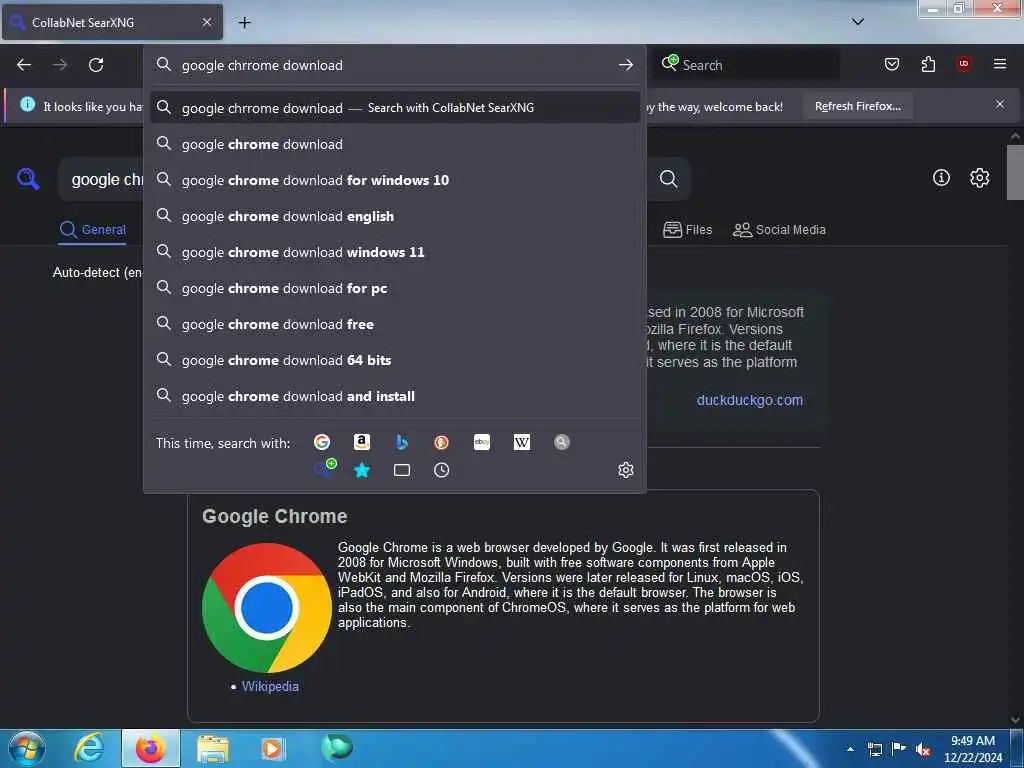Open the duckduckgo.com link
Image resolution: width=1024 pixels, height=768 pixels.
749,400
